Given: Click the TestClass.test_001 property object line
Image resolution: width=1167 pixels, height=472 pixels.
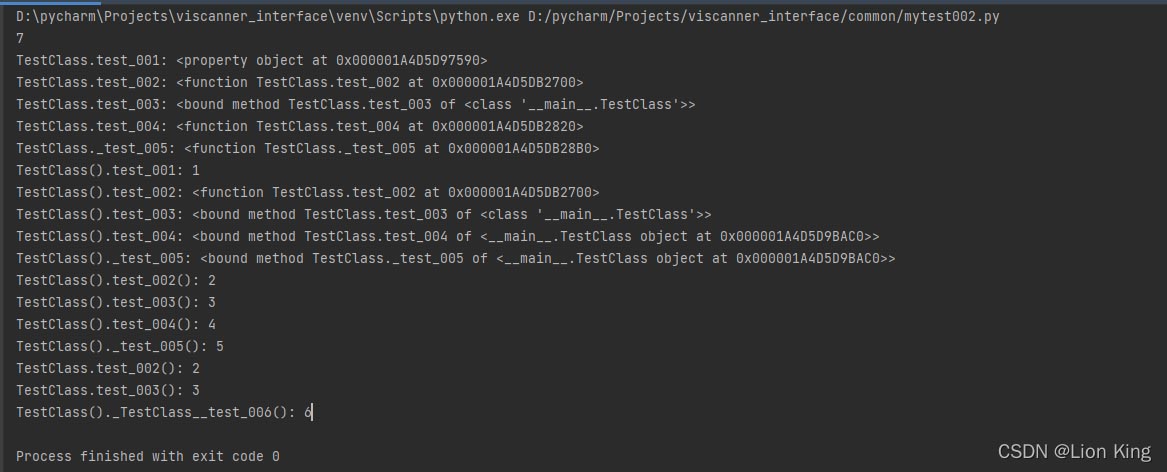Looking at the screenshot, I should click(252, 60).
